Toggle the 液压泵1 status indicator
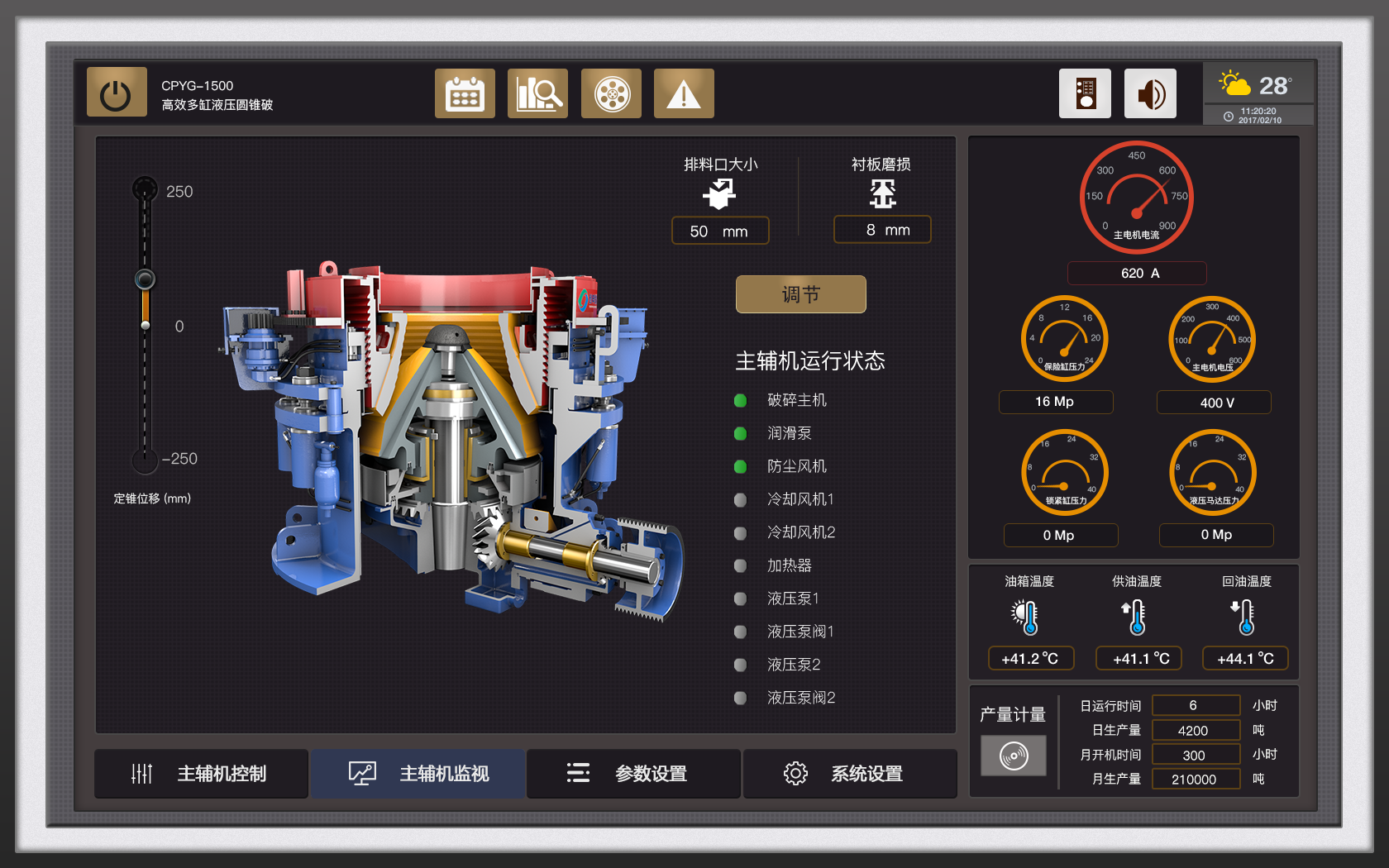Screen dimensions: 1389x868 click(x=741, y=599)
